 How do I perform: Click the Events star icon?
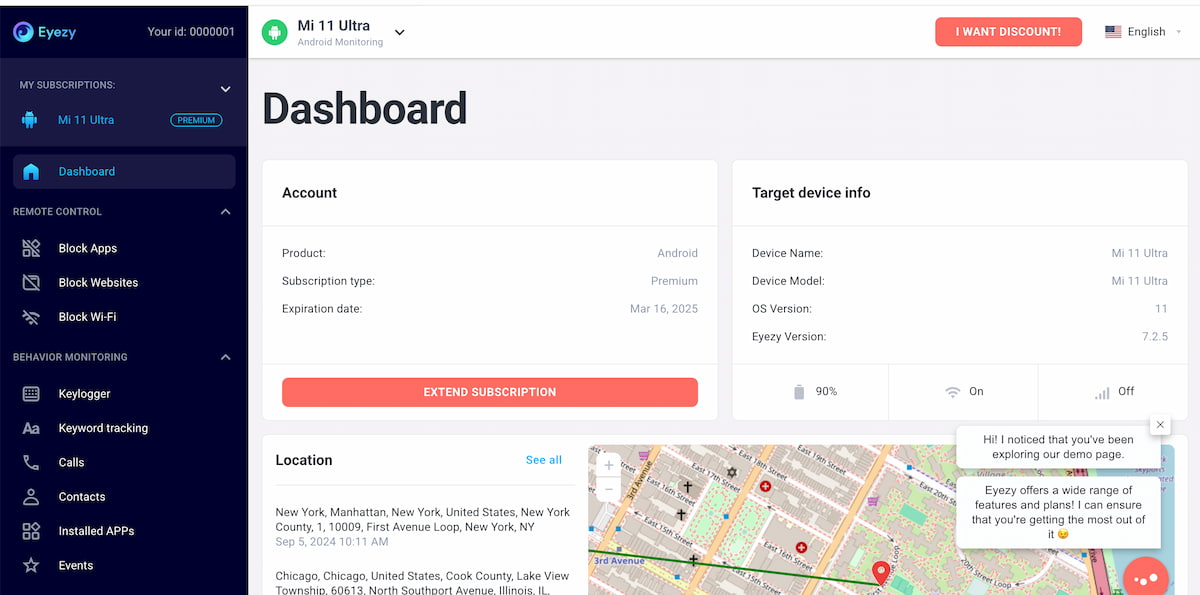click(31, 565)
